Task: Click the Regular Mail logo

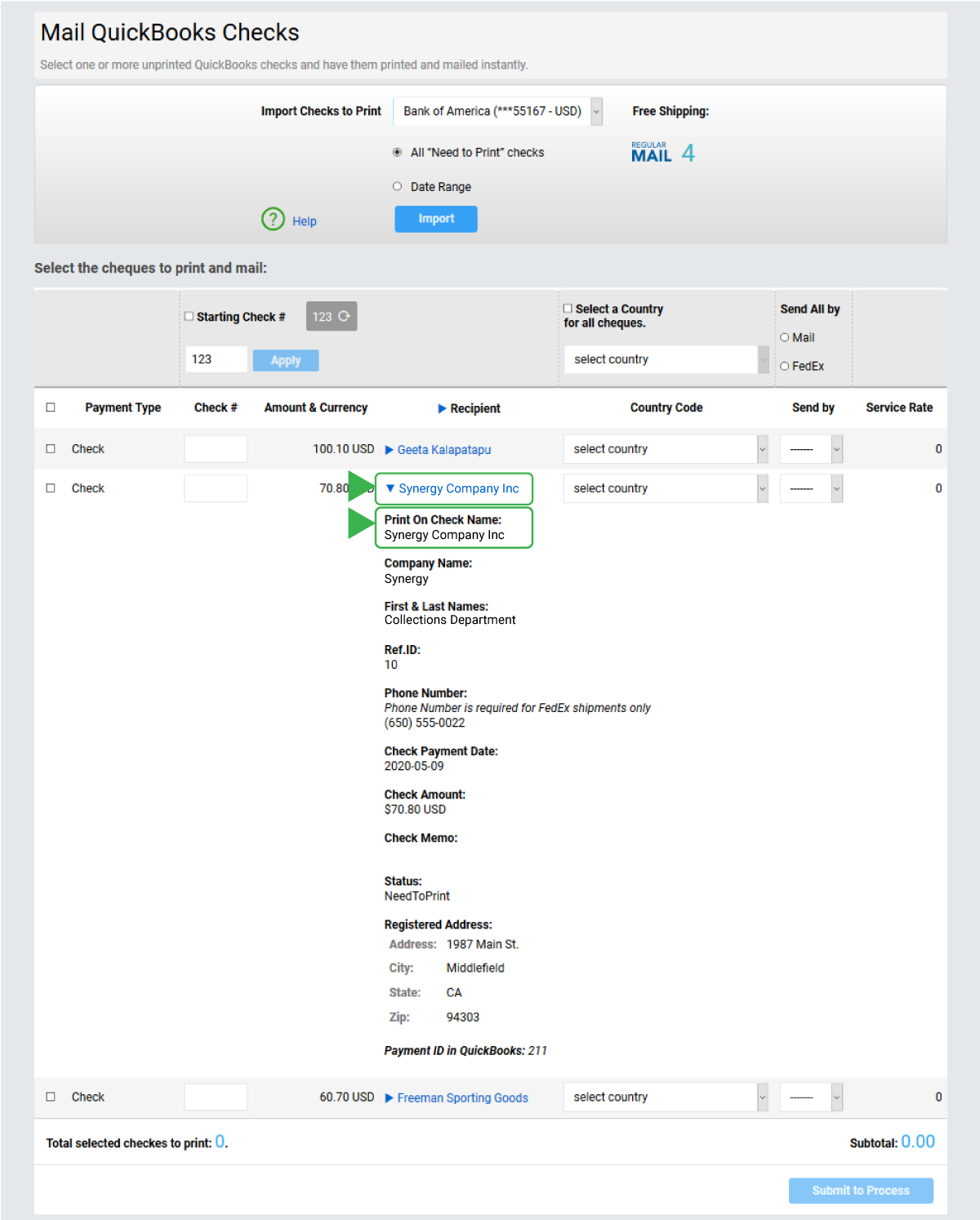Action: click(651, 152)
